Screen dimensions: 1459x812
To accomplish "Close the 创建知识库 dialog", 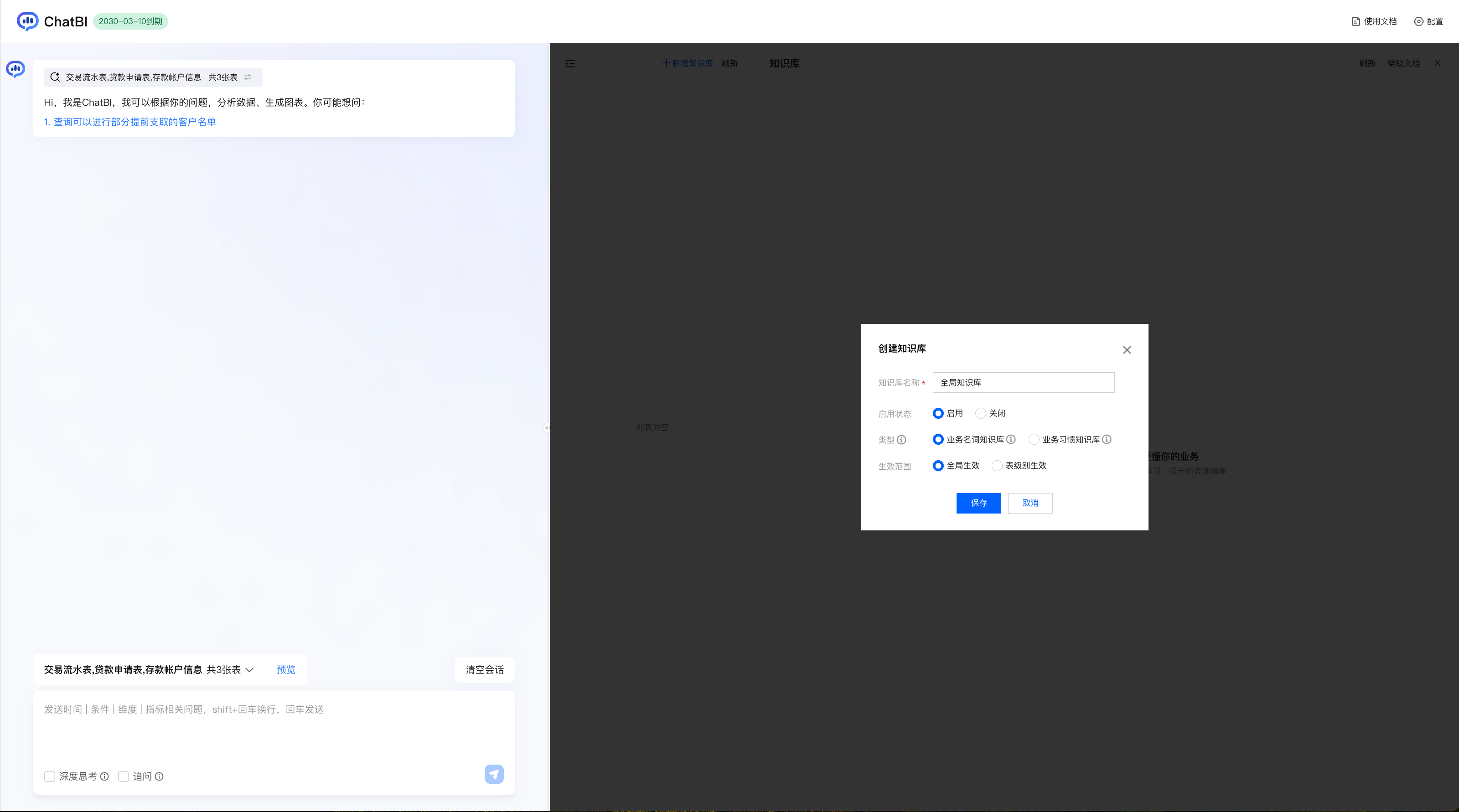I will point(1127,349).
